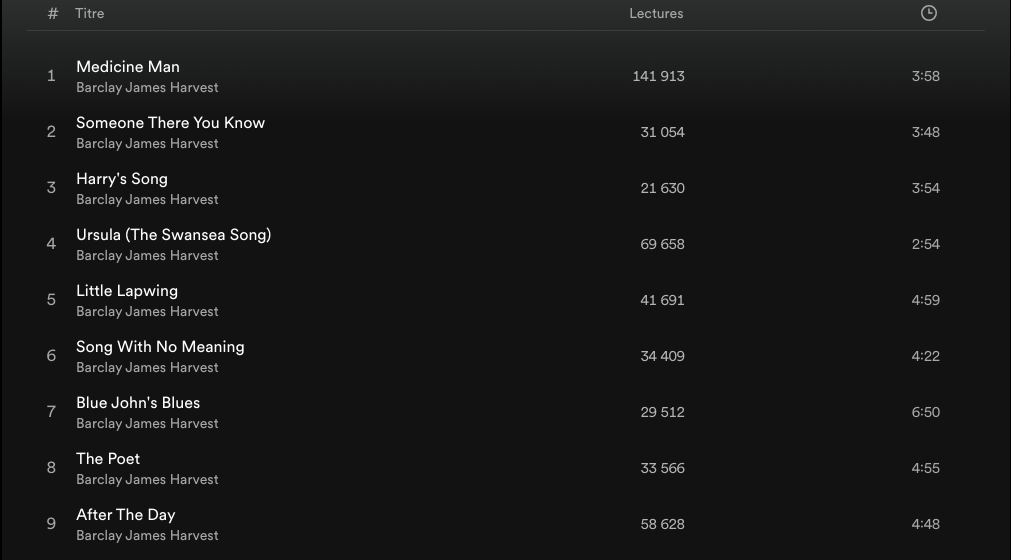1011x560 pixels.
Task: Open artist link below The Poet
Action: 147,480
